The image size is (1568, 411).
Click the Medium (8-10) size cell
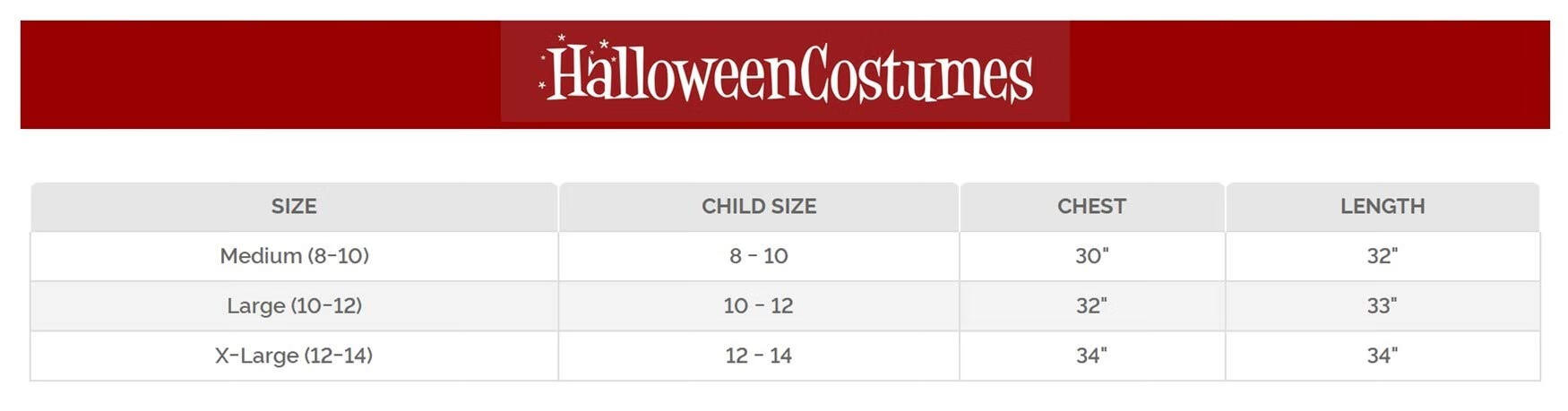click(x=294, y=256)
